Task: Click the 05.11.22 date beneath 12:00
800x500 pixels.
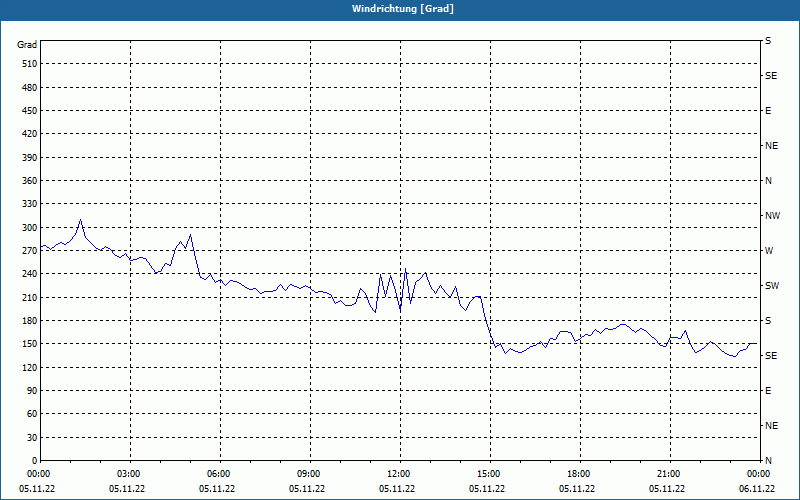Action: (x=397, y=489)
